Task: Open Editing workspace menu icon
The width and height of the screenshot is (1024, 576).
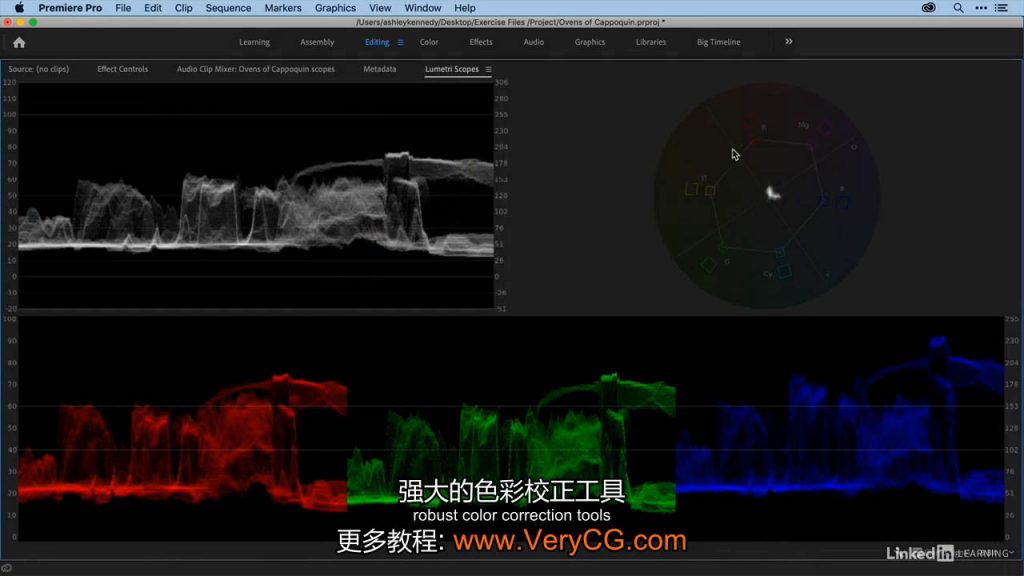Action: (400, 42)
